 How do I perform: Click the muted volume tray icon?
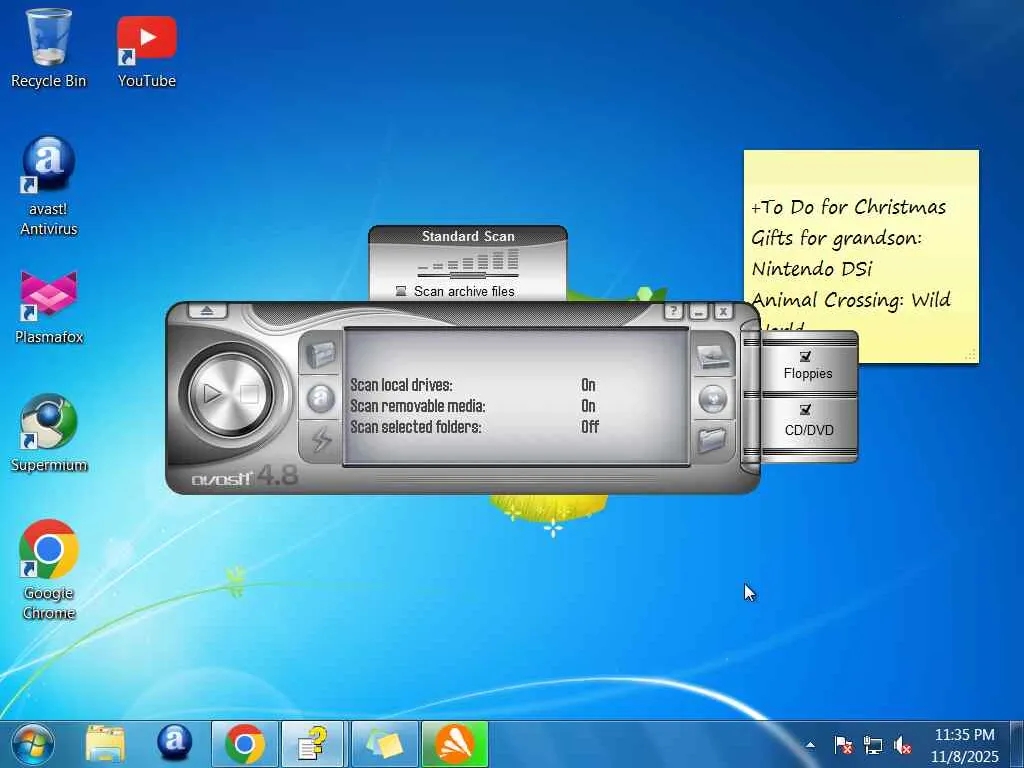(x=902, y=744)
